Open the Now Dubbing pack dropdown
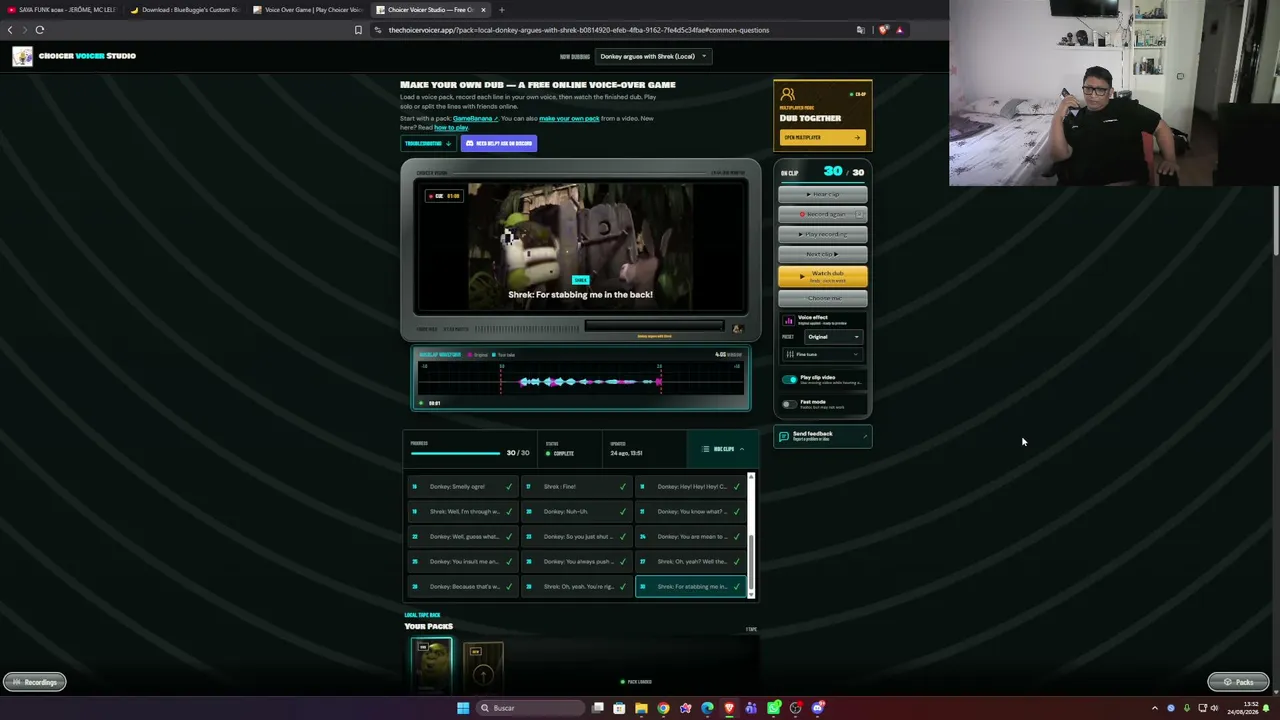Image resolution: width=1280 pixels, height=720 pixels. click(654, 56)
